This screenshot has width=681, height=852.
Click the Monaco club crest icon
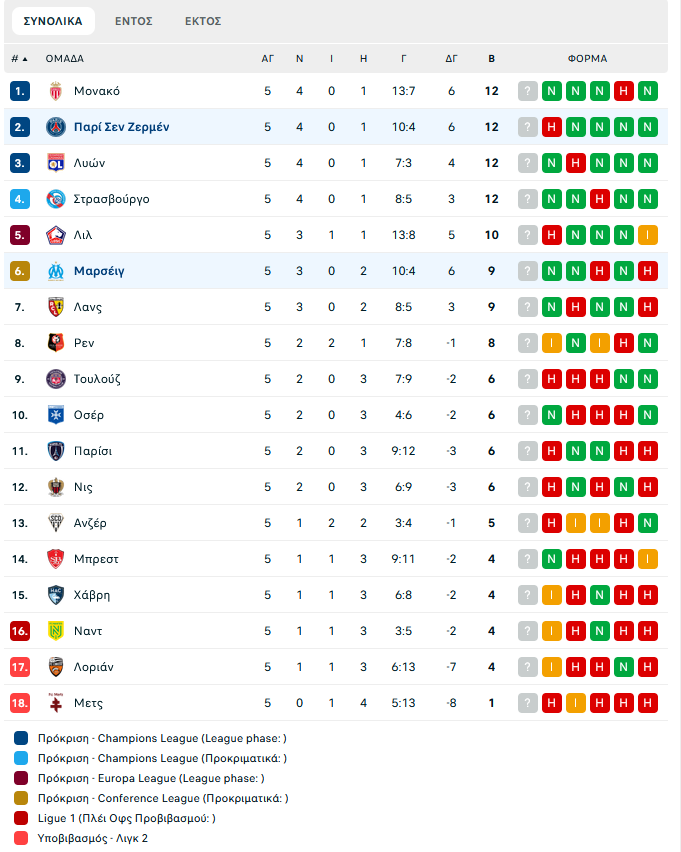(55, 91)
